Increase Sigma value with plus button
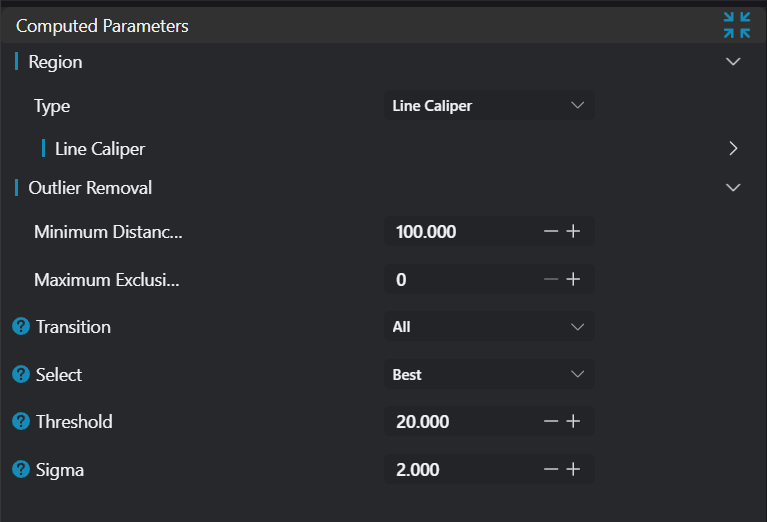 click(573, 469)
